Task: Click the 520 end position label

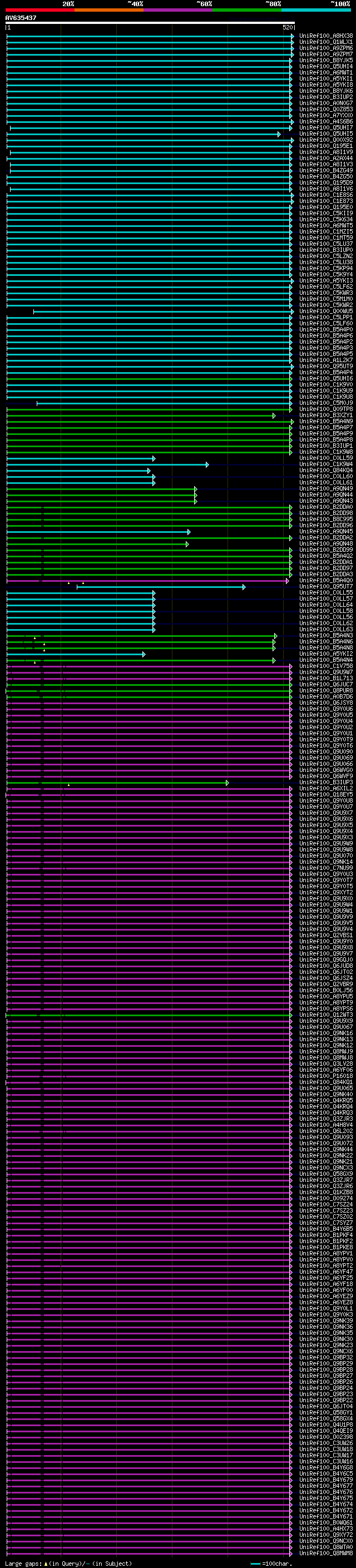Action: 287,27
